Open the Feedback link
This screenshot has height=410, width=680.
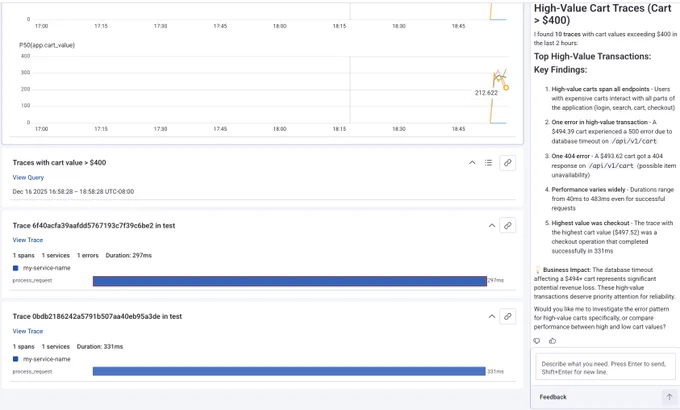[553, 397]
